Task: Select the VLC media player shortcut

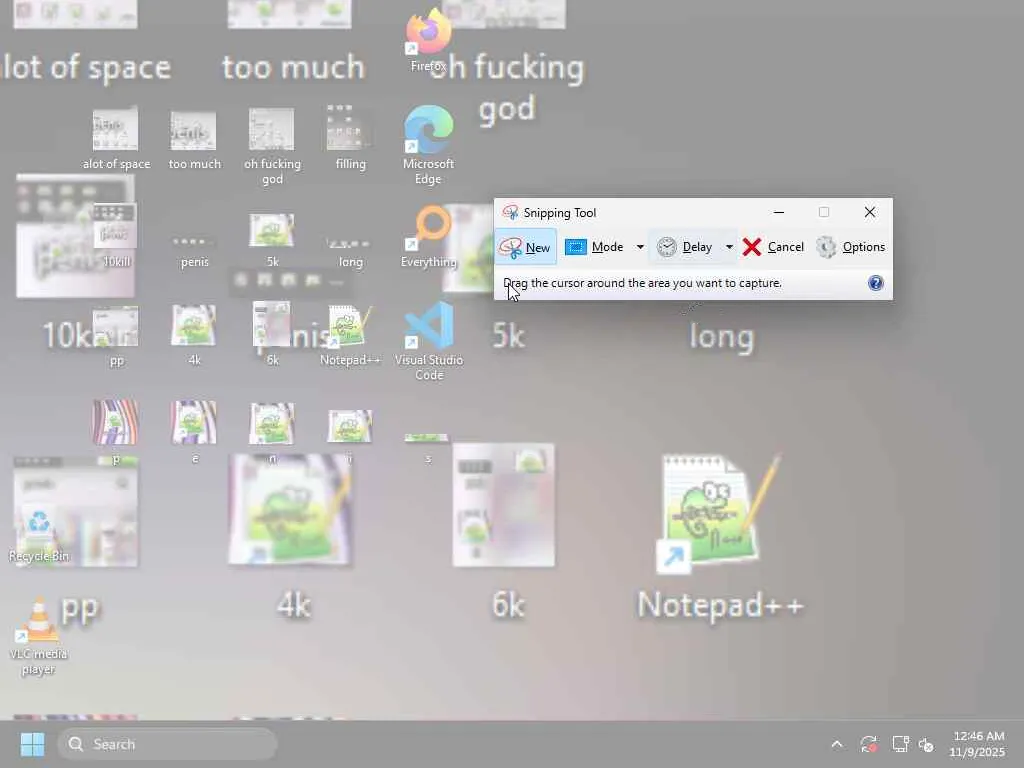Action: point(39,636)
